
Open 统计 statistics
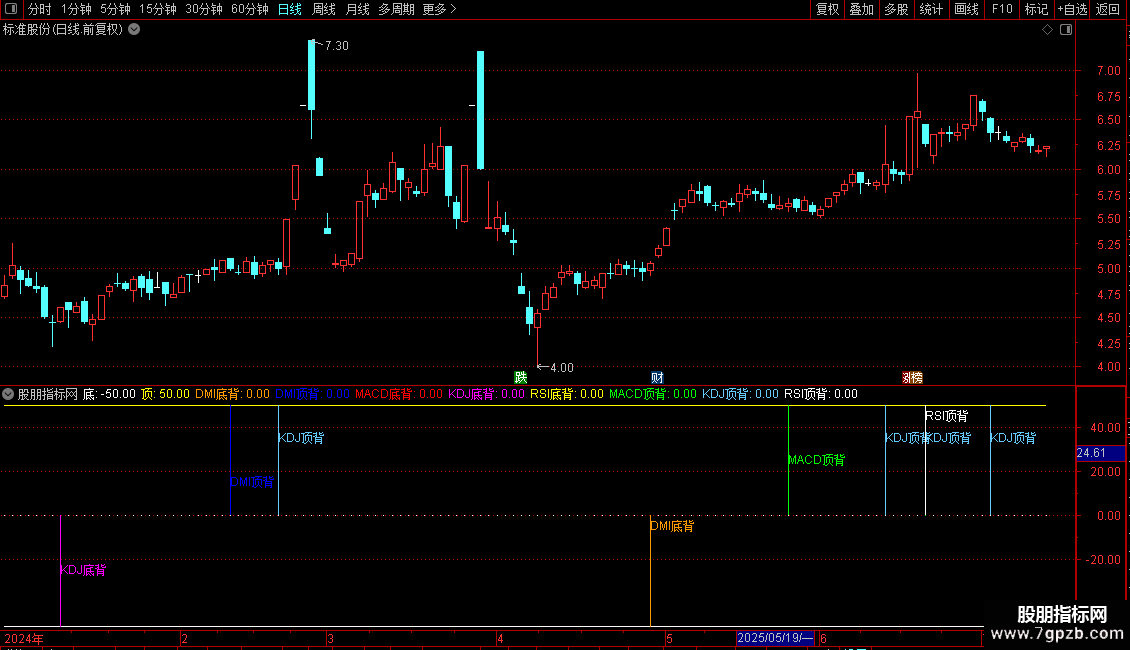(930, 9)
